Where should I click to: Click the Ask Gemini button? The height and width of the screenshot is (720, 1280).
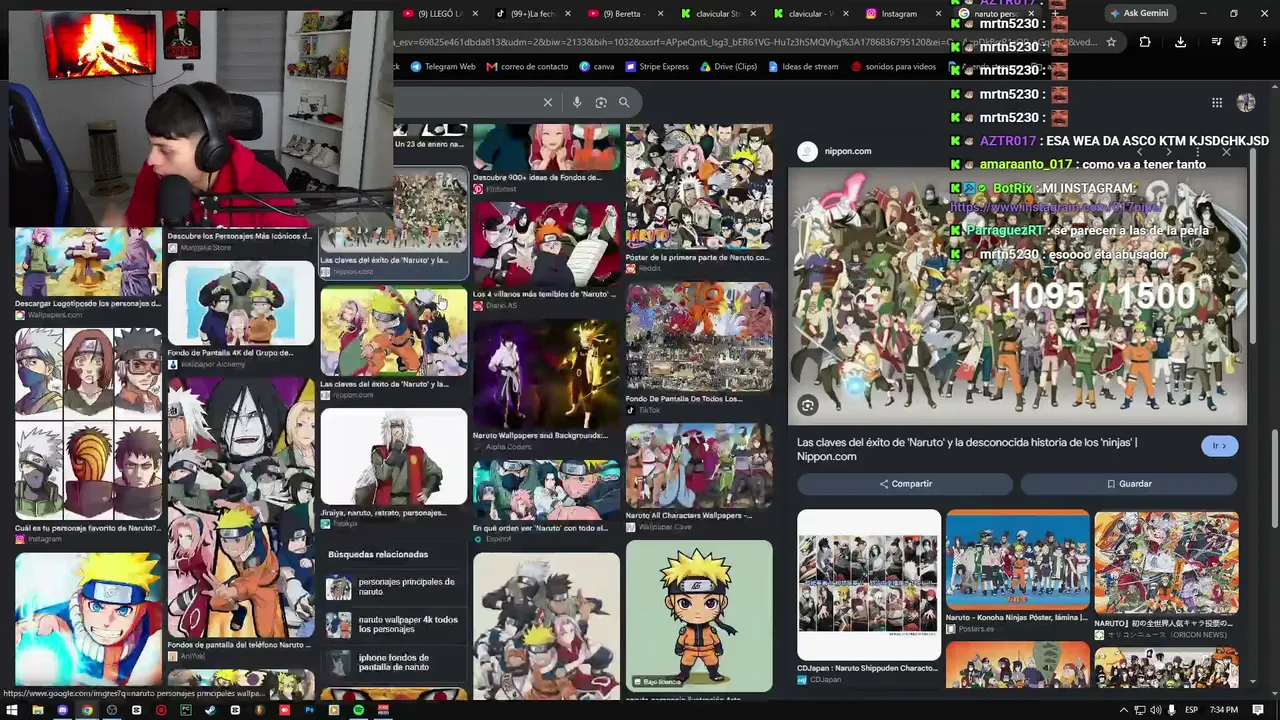click(1138, 13)
